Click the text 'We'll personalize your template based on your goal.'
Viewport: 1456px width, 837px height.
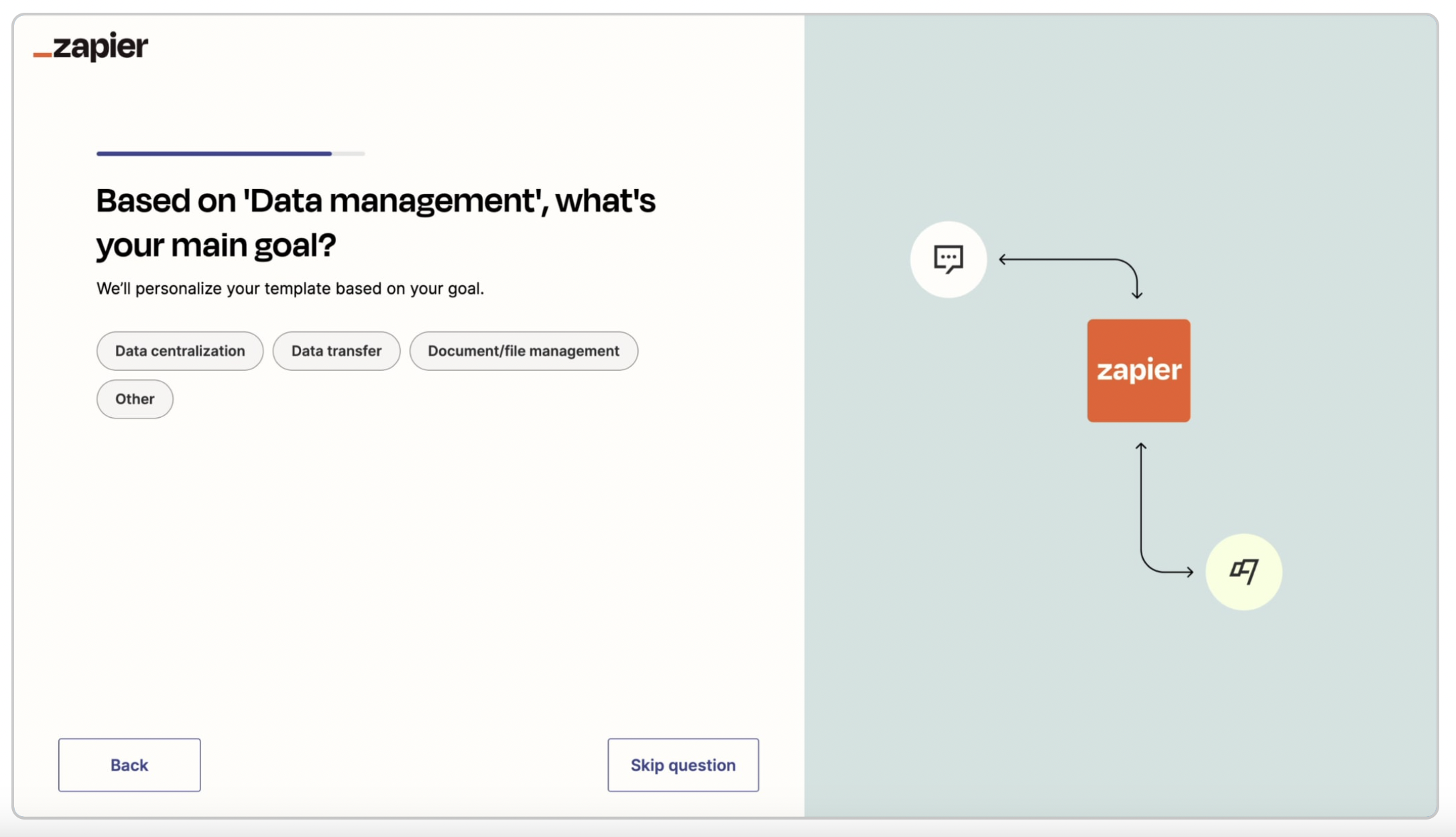click(x=290, y=288)
